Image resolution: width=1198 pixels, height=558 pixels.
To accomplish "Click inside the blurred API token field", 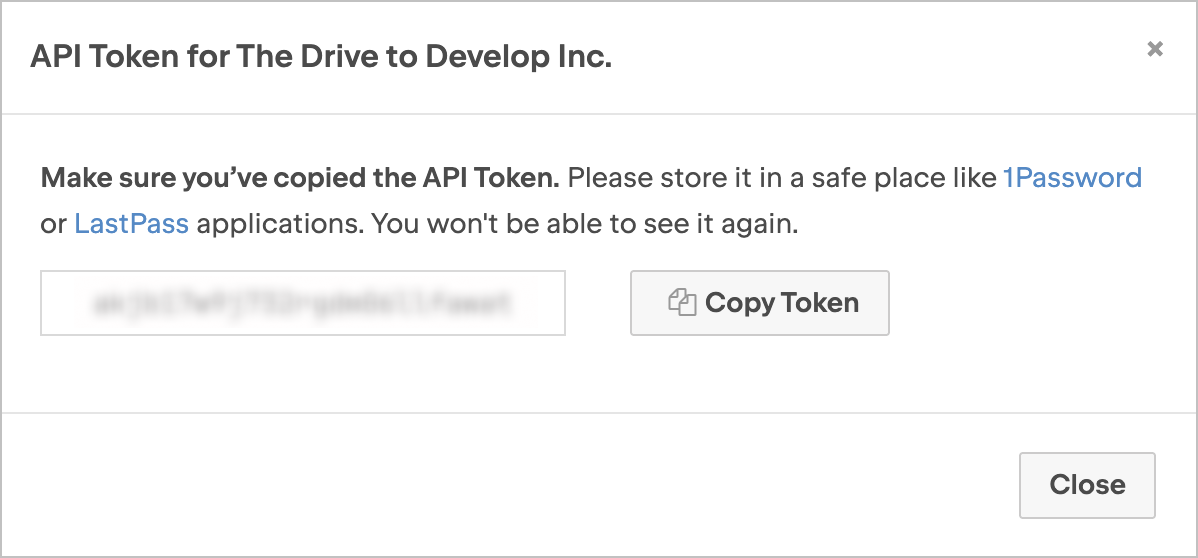I will click(302, 303).
